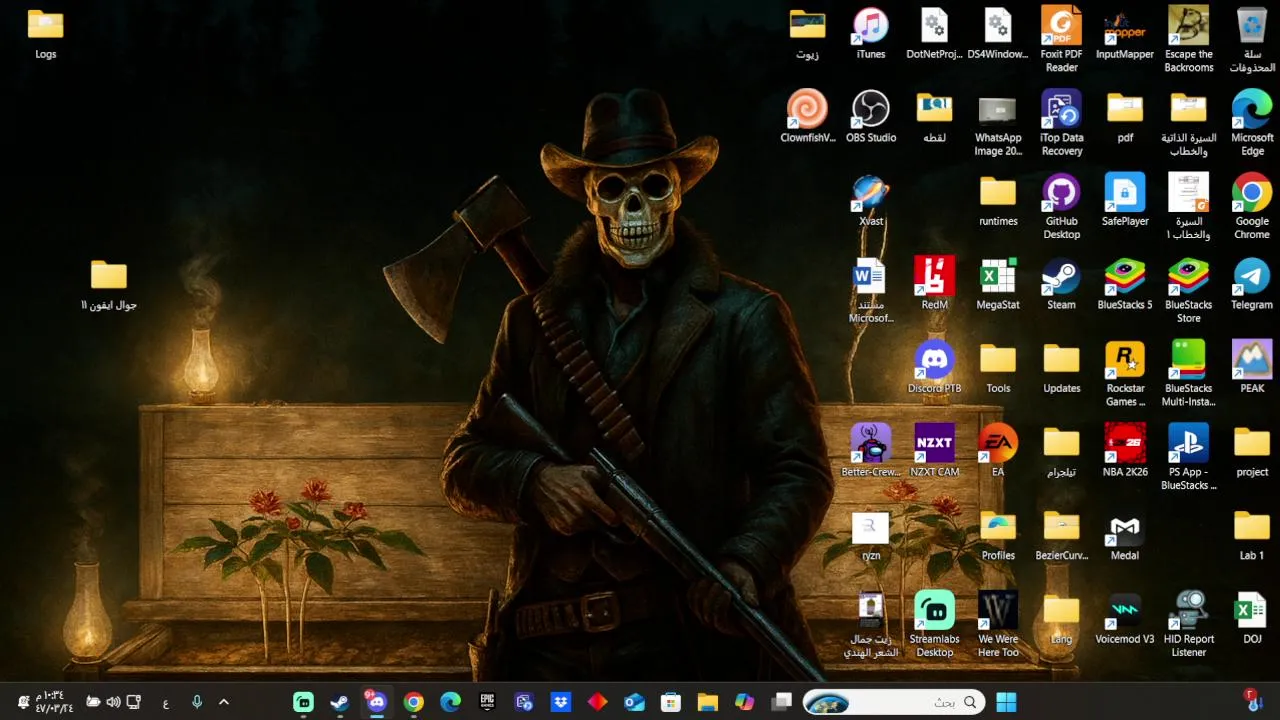Screen dimensions: 1280x720
Task: Open the MegaStat Excel shortcut
Action: click(997, 284)
